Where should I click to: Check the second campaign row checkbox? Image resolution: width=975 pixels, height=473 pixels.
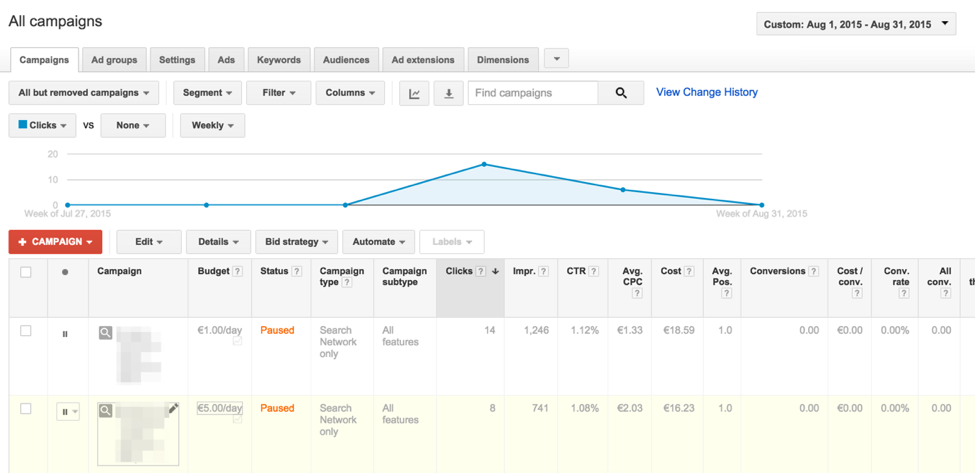click(x=26, y=409)
